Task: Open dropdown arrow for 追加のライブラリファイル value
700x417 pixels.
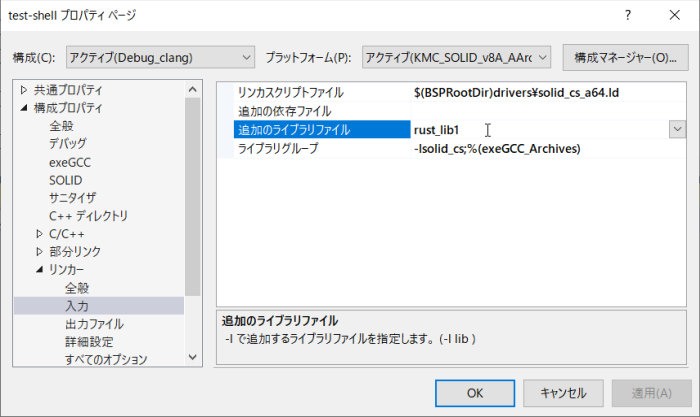Action: 676,129
